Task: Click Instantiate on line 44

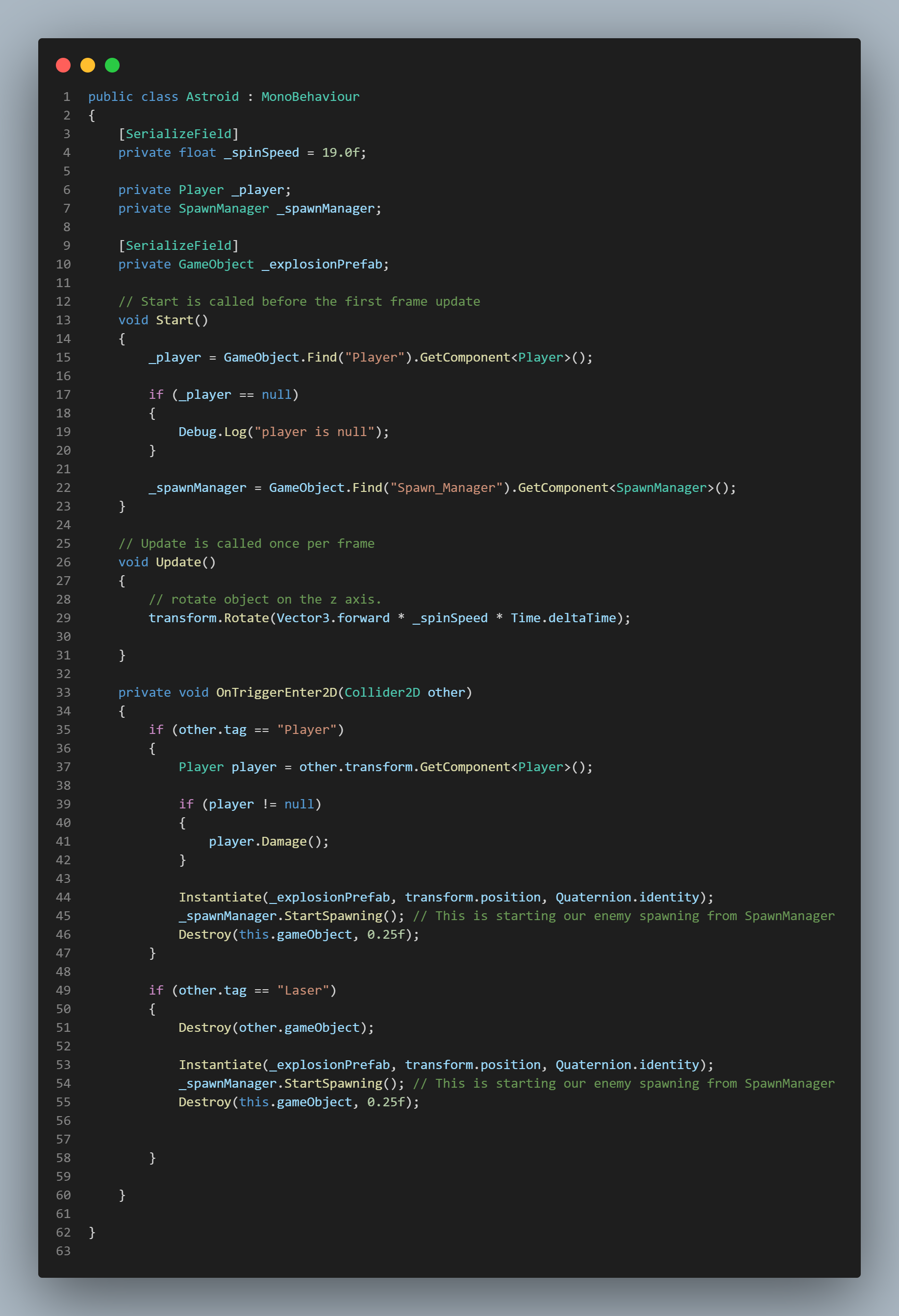Action: (221, 898)
